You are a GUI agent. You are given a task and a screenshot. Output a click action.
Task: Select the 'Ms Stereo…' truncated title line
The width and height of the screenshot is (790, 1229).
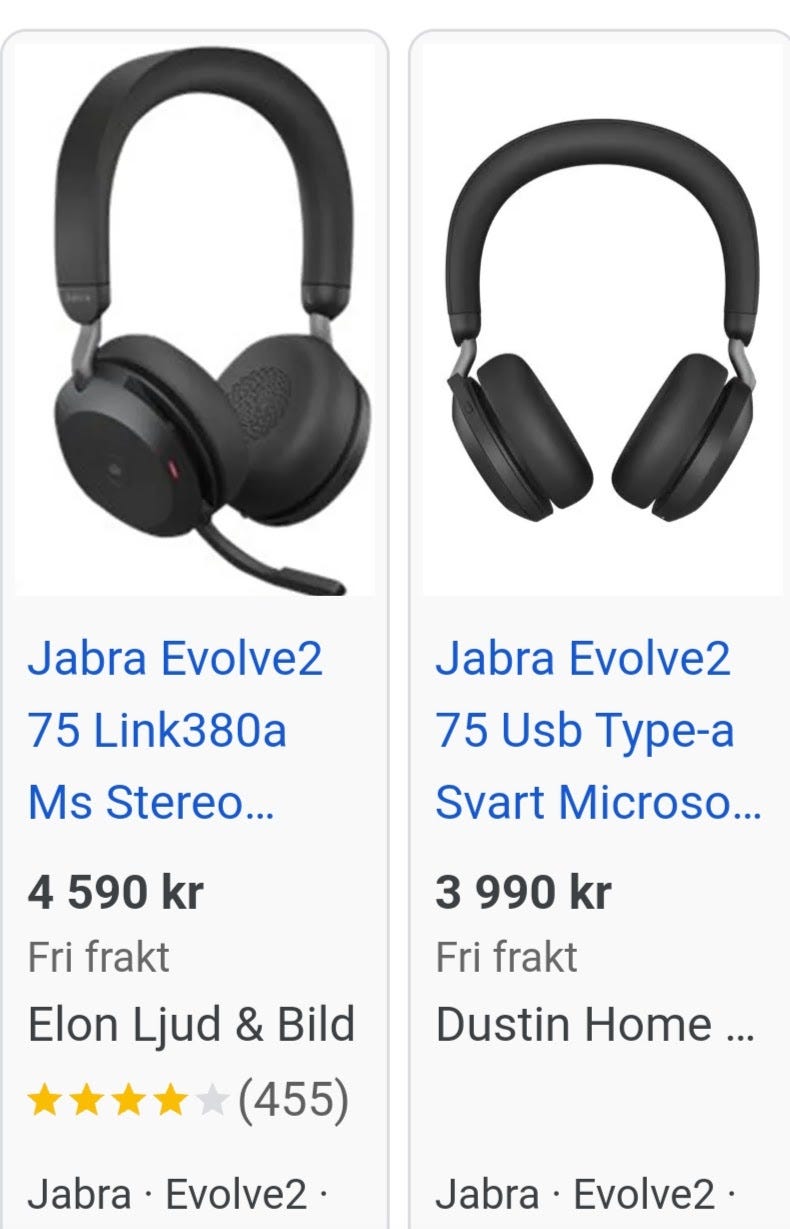151,803
